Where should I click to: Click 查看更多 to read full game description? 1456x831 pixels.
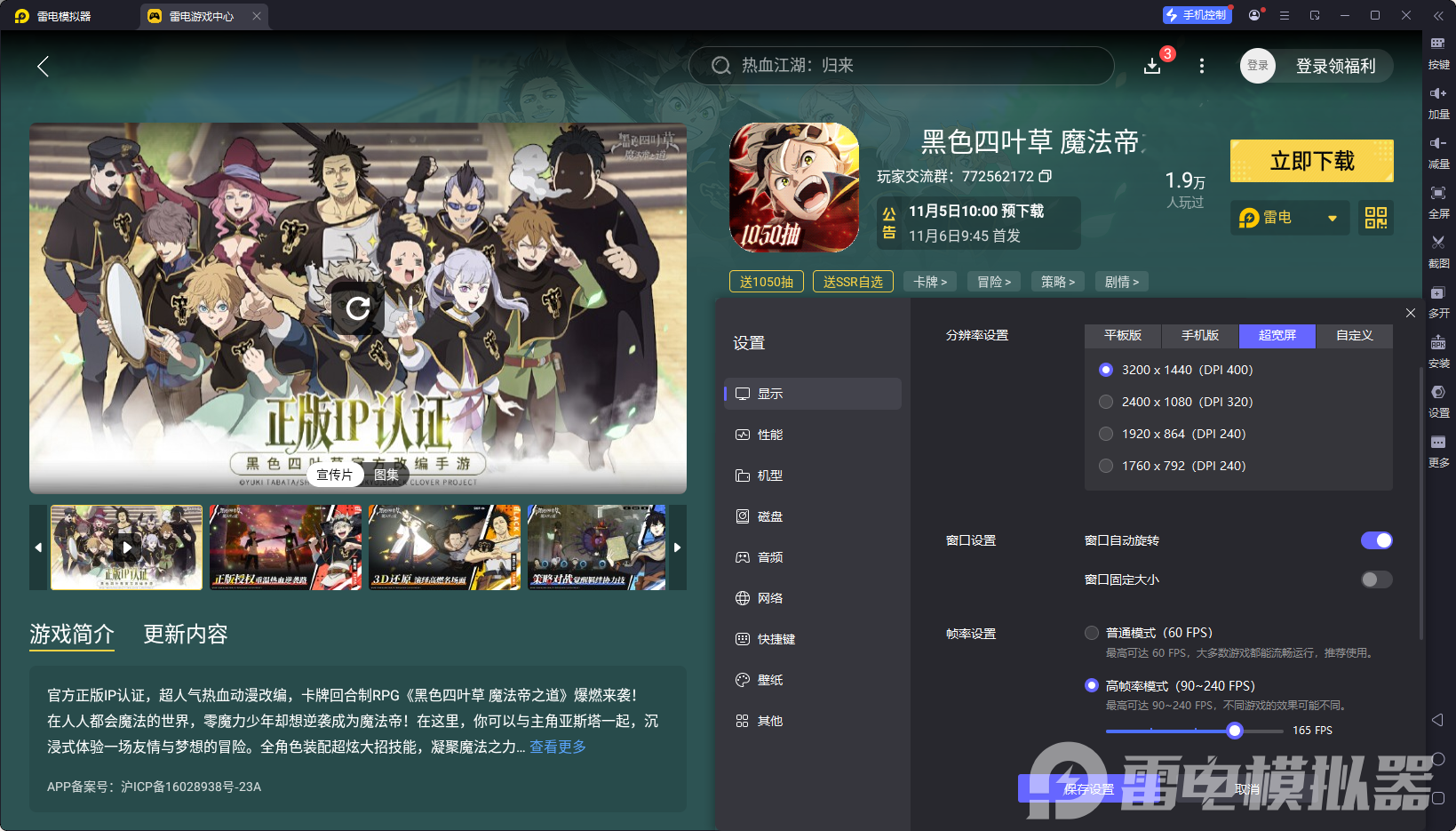click(x=558, y=747)
